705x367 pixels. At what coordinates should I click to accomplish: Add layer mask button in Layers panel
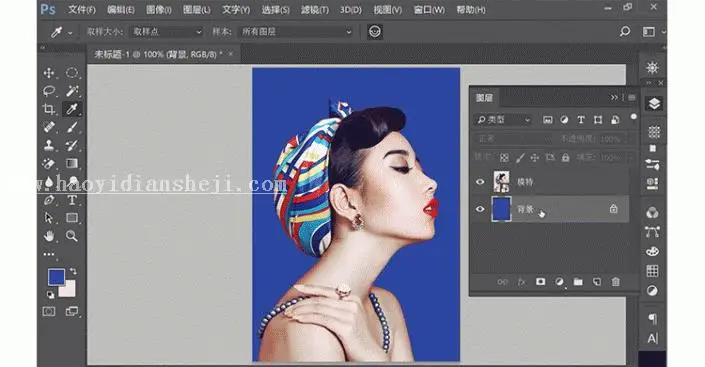click(x=540, y=282)
